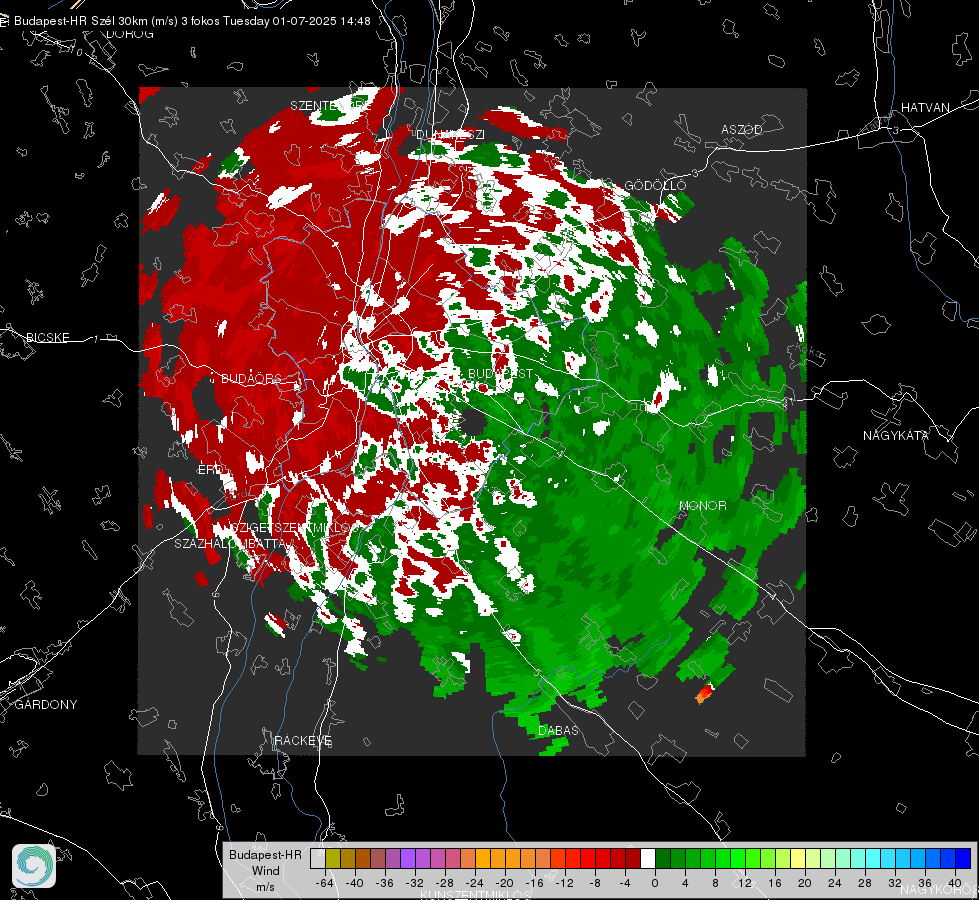Click the yellow swatch above 20
The height and width of the screenshot is (900, 979).
point(798,859)
